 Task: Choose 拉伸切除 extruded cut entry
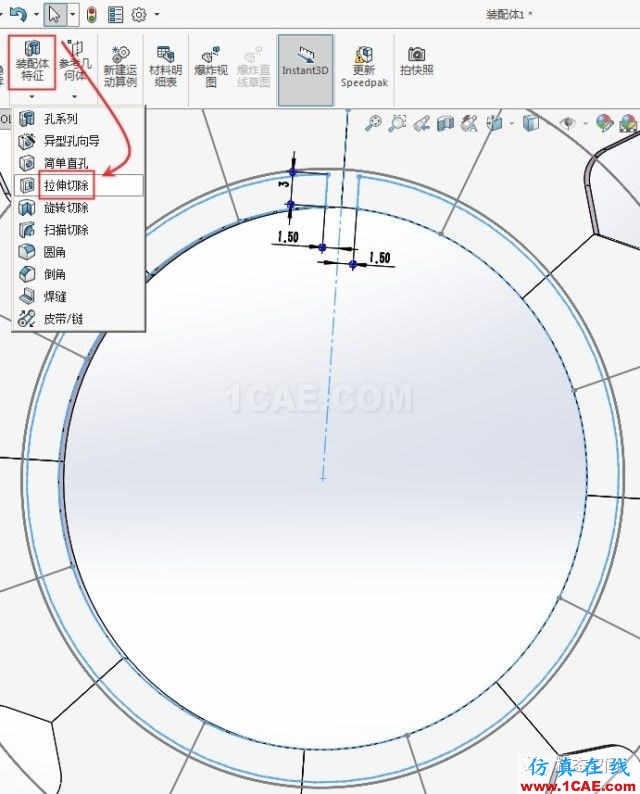tap(79, 185)
